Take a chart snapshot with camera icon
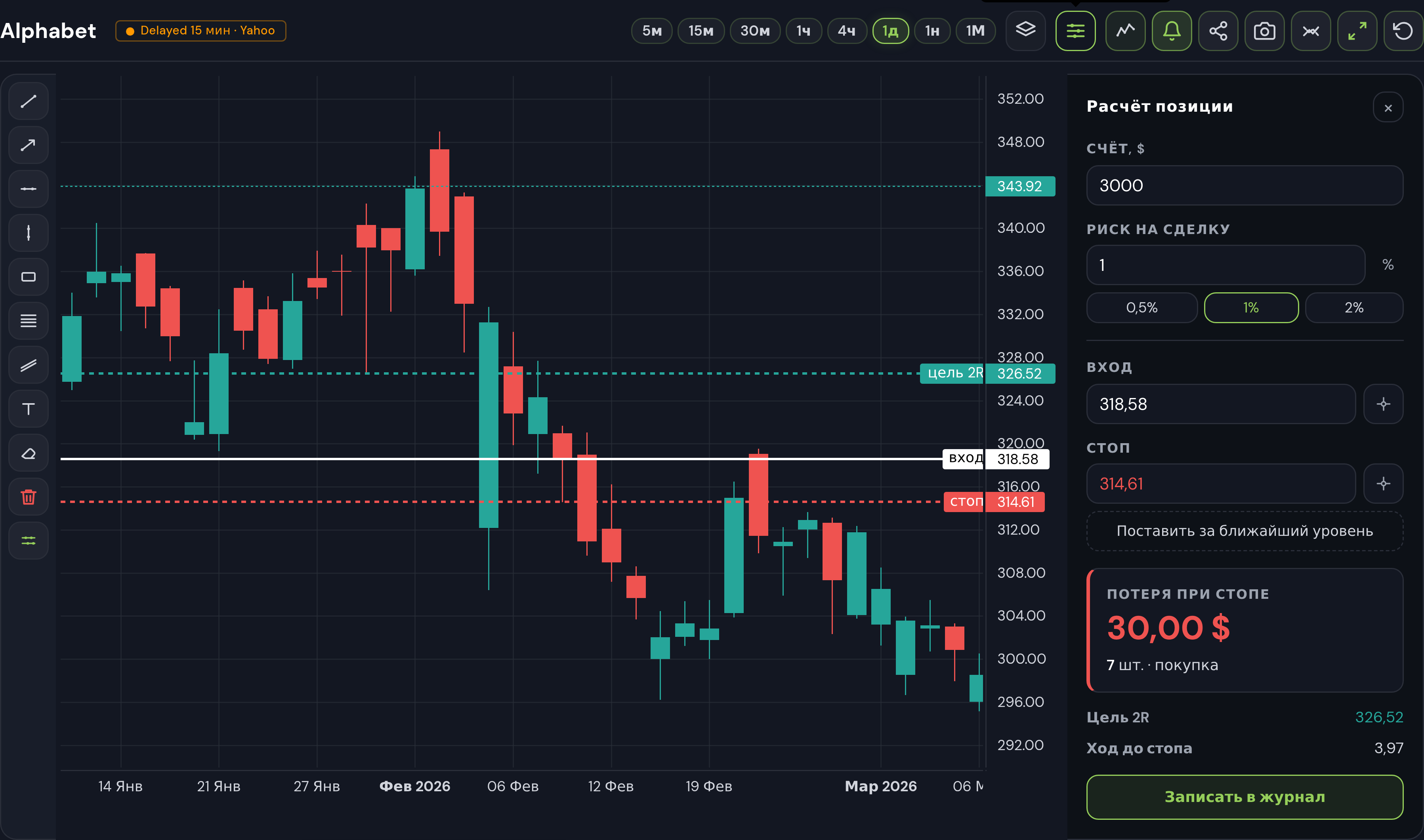This screenshot has width=1424, height=840. pos(1264,31)
